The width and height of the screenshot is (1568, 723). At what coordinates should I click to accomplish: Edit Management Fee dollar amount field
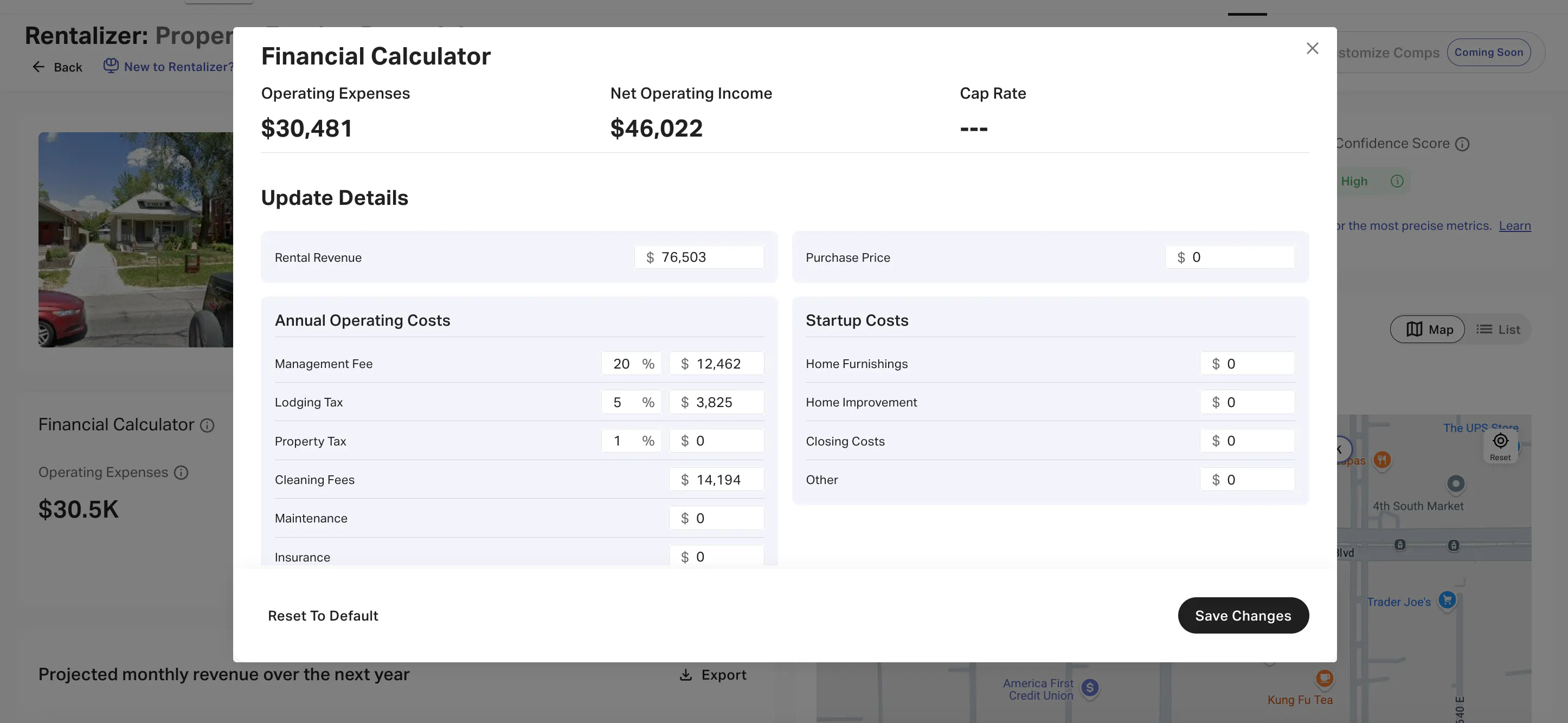tap(716, 363)
